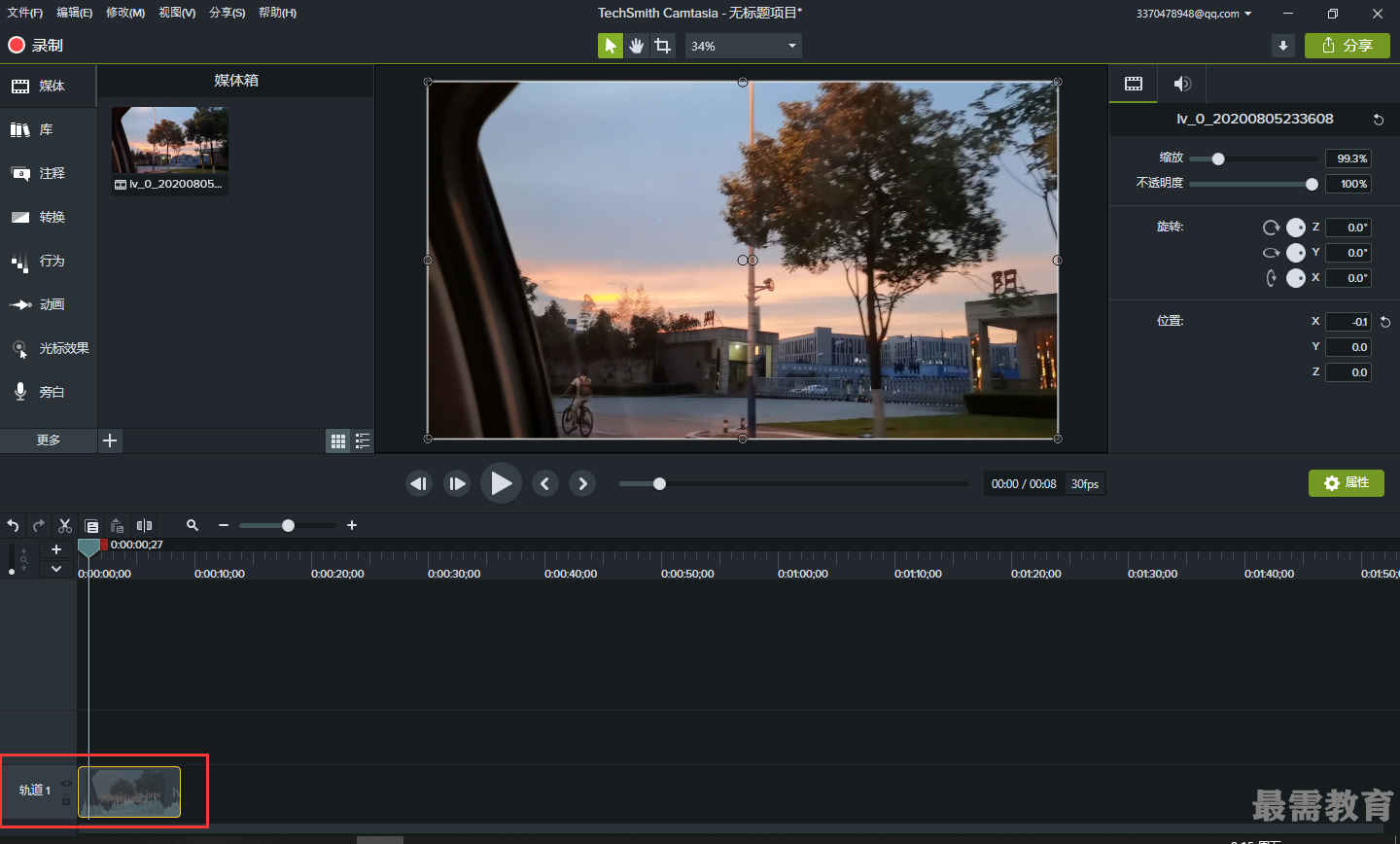Click the timeline magnifier zoom-to-fit icon
Screen dimensions: 1400x844
coord(192,525)
